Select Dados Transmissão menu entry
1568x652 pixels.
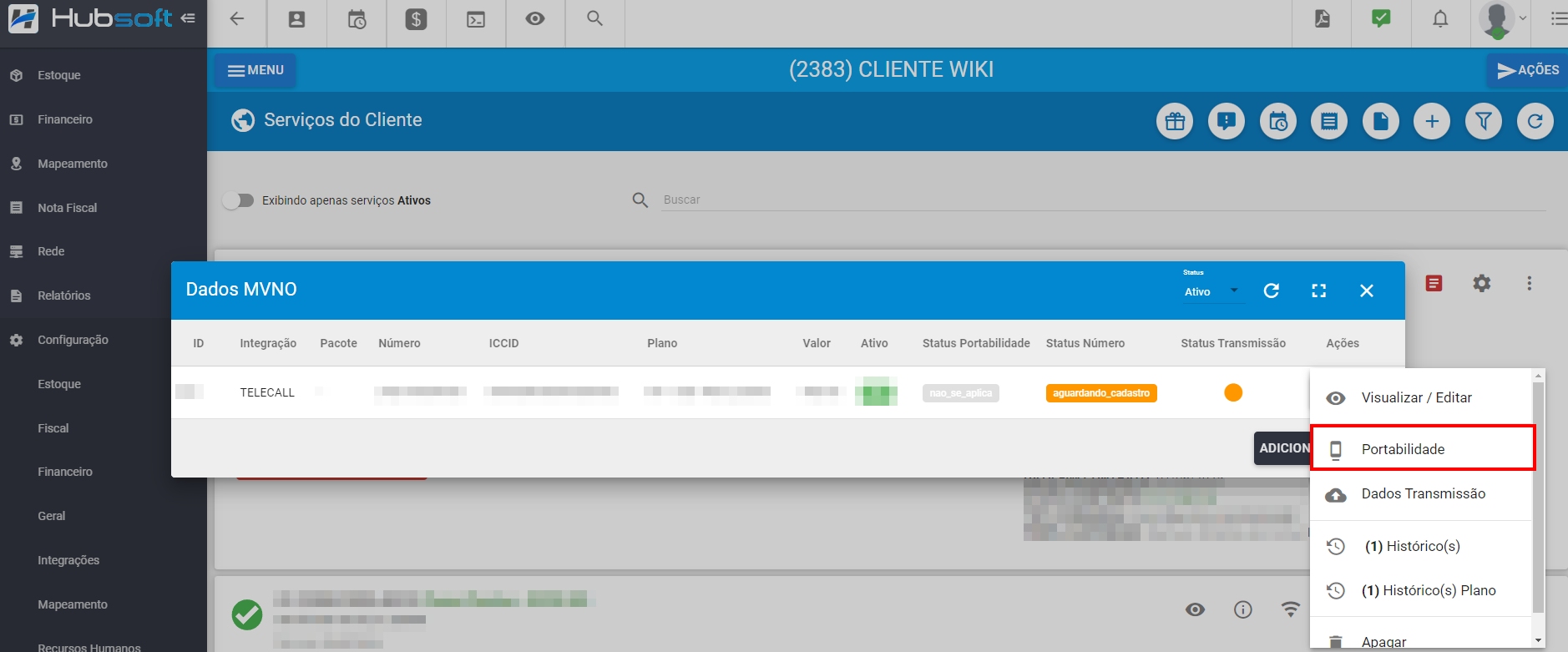tap(1422, 493)
